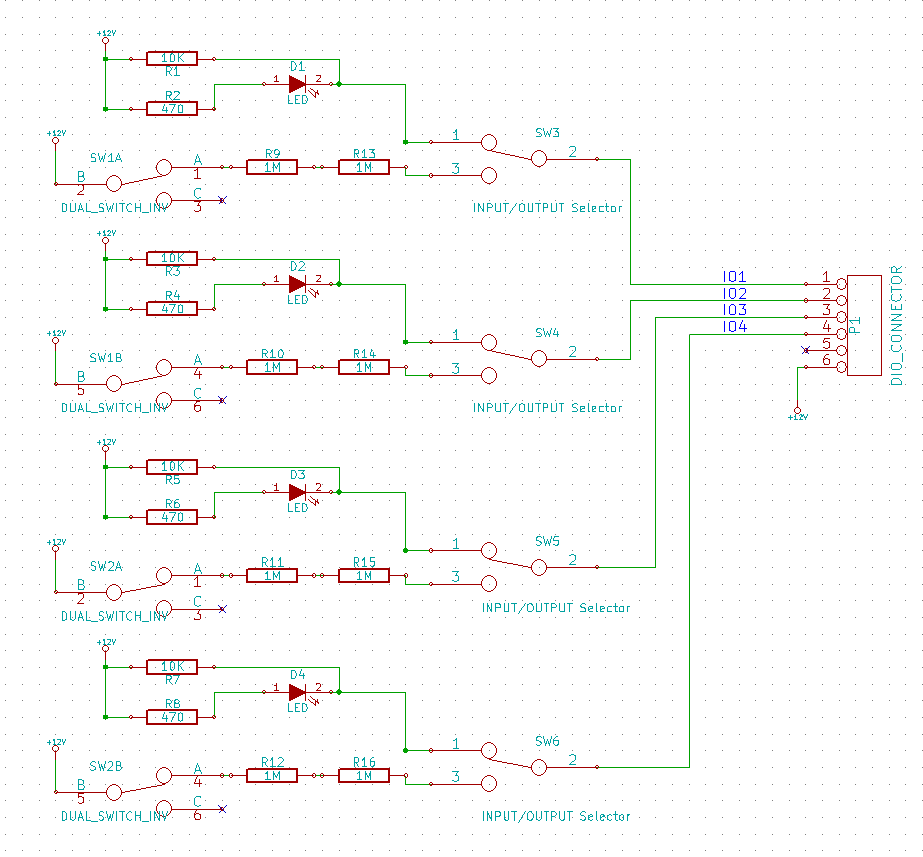Click the IO1 net label
Image resolution: width=923 pixels, height=857 pixels.
(734, 277)
